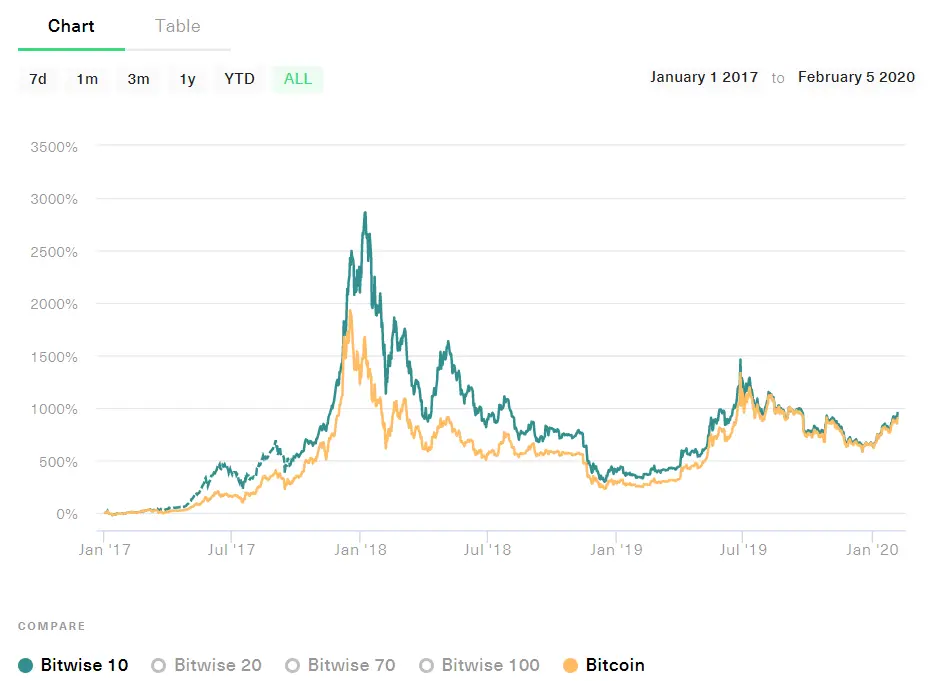
Task: Click the Jan '18 axis label
Action: pyautogui.click(x=360, y=549)
